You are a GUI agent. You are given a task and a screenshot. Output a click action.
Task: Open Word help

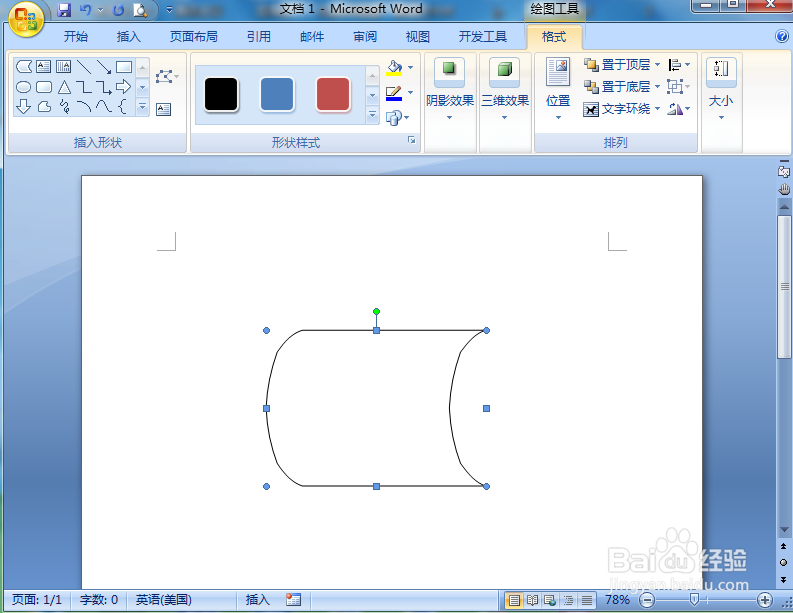click(781, 36)
